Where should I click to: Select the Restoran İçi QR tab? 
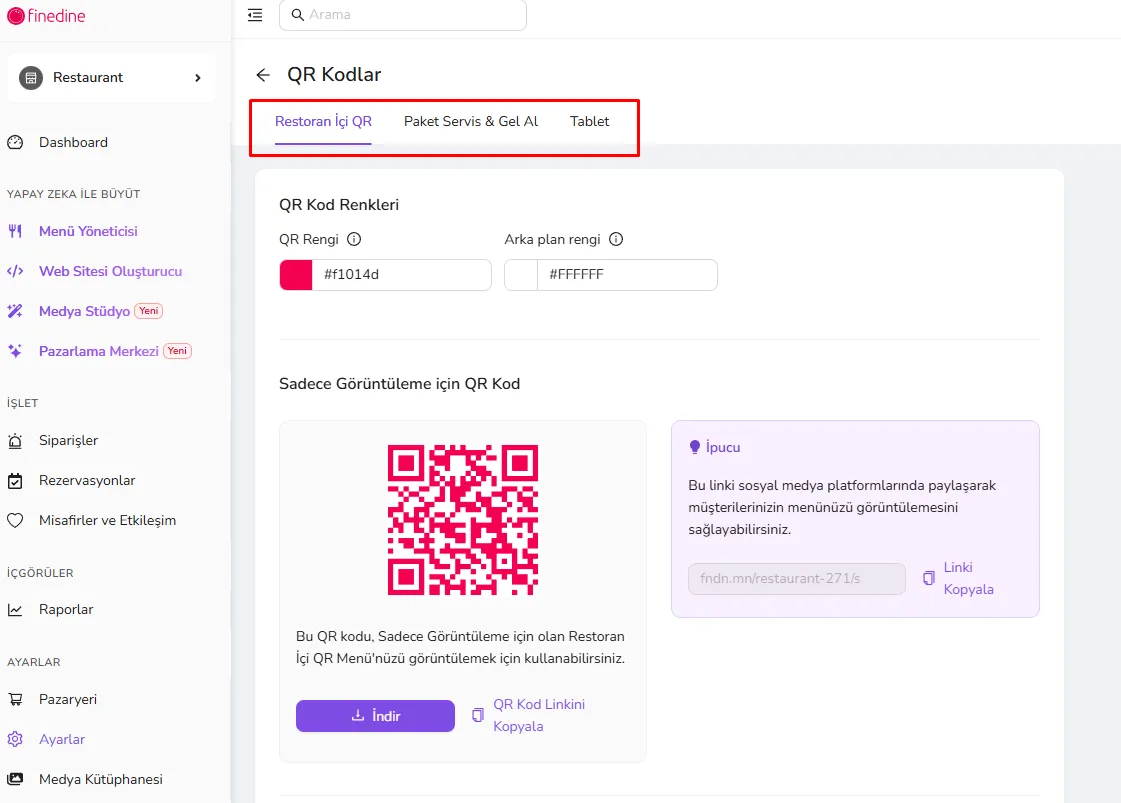coord(323,122)
